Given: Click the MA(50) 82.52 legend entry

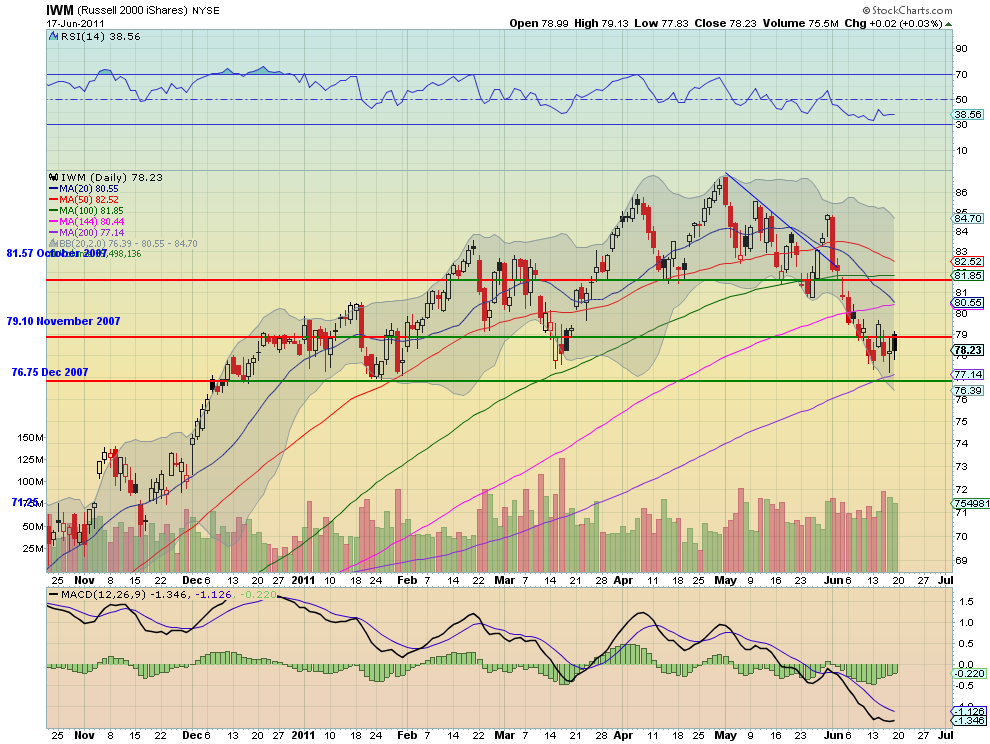Looking at the screenshot, I should pos(84,200).
